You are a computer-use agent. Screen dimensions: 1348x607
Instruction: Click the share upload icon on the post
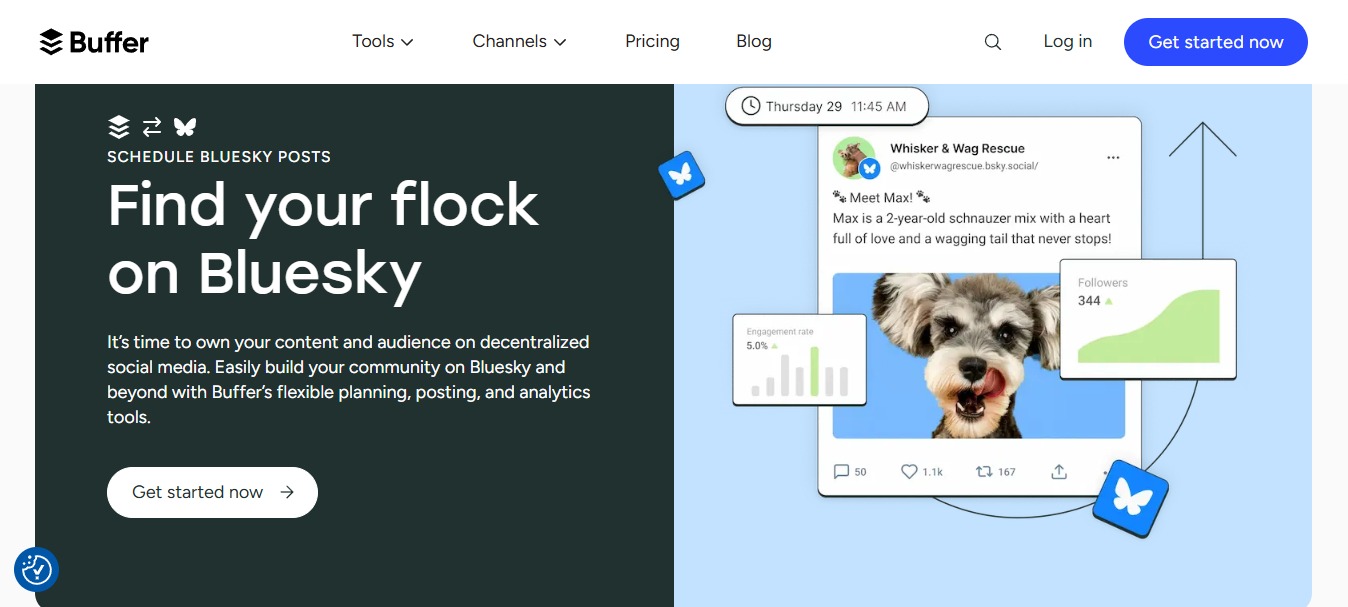point(1059,470)
